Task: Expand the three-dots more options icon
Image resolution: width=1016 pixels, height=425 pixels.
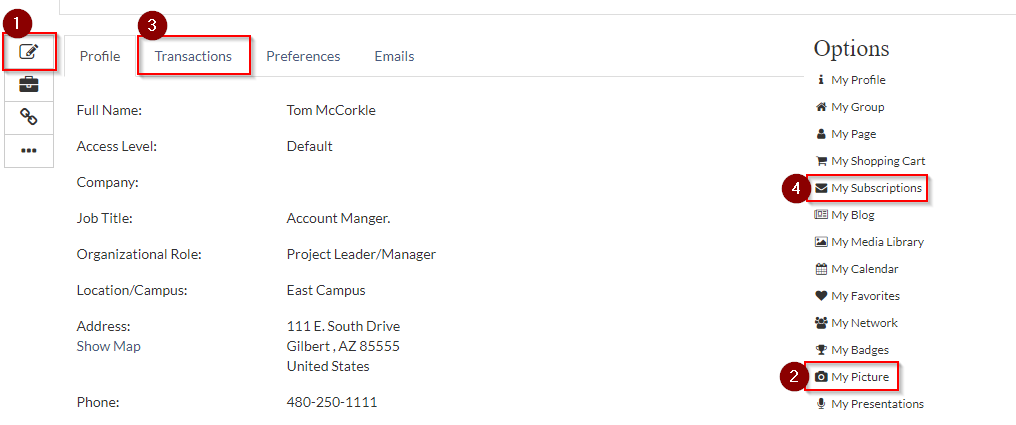Action: 29,150
